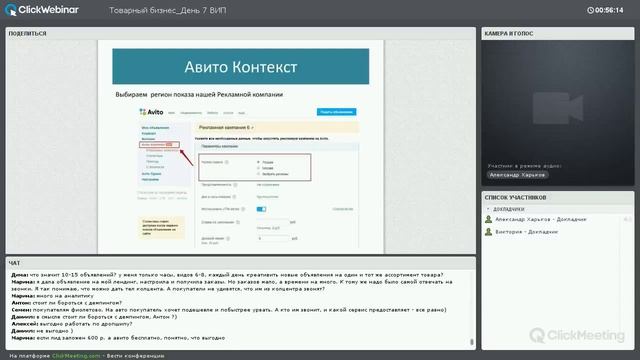This screenshot has height=360, width=640.
Task: Click the cost-per-click input field on the slide
Action: pyautogui.click(x=272, y=222)
